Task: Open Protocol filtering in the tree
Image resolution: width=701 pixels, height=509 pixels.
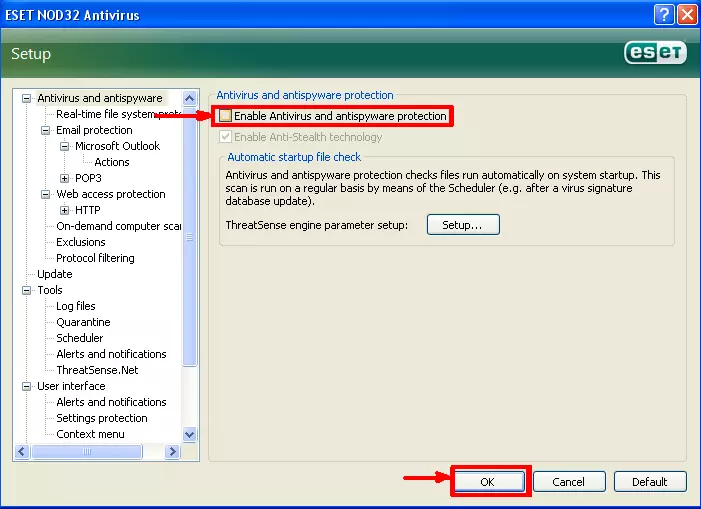Action: [95, 258]
